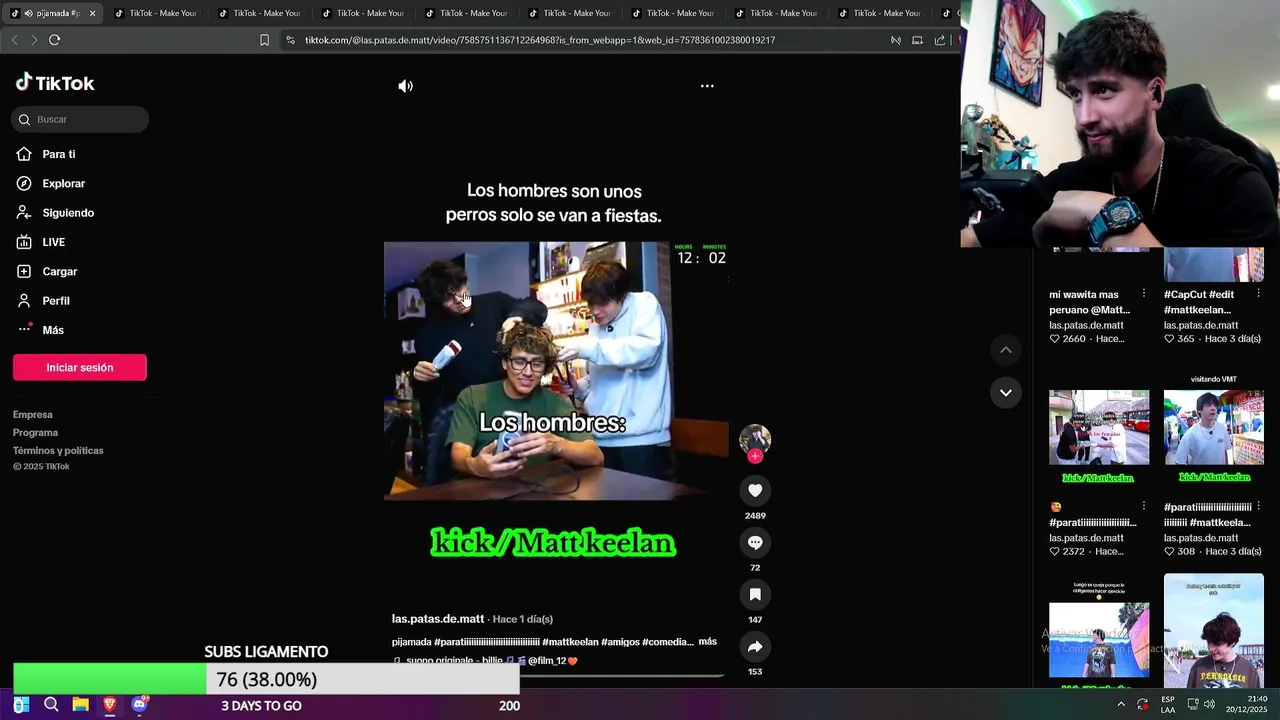Screen dimensions: 1280x720
Task: Click the las.patas.de.matt username under the video
Action: (x=438, y=619)
